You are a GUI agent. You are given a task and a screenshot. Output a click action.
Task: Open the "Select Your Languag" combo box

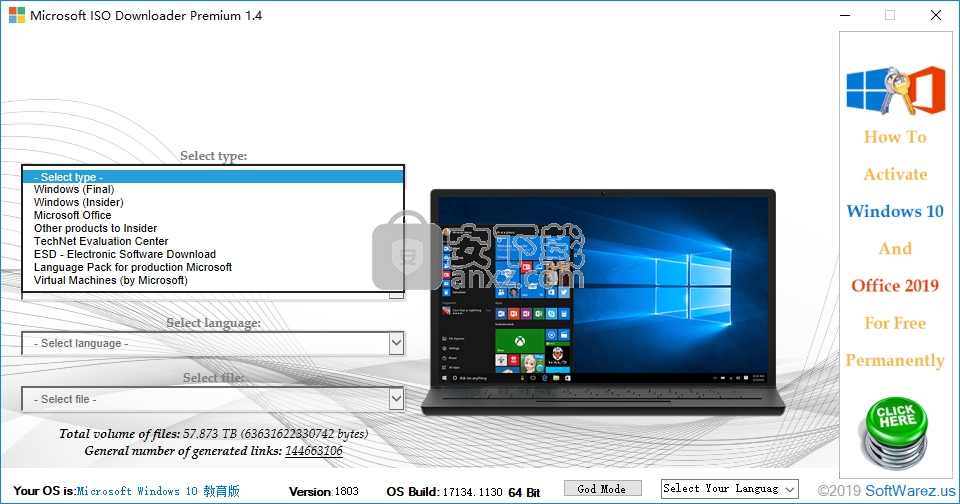click(x=730, y=489)
